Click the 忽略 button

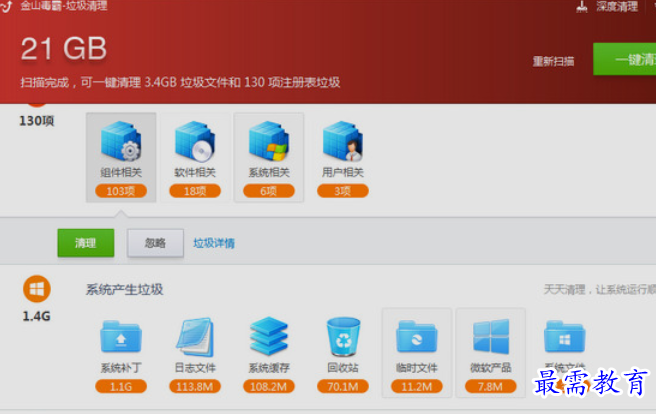155,243
